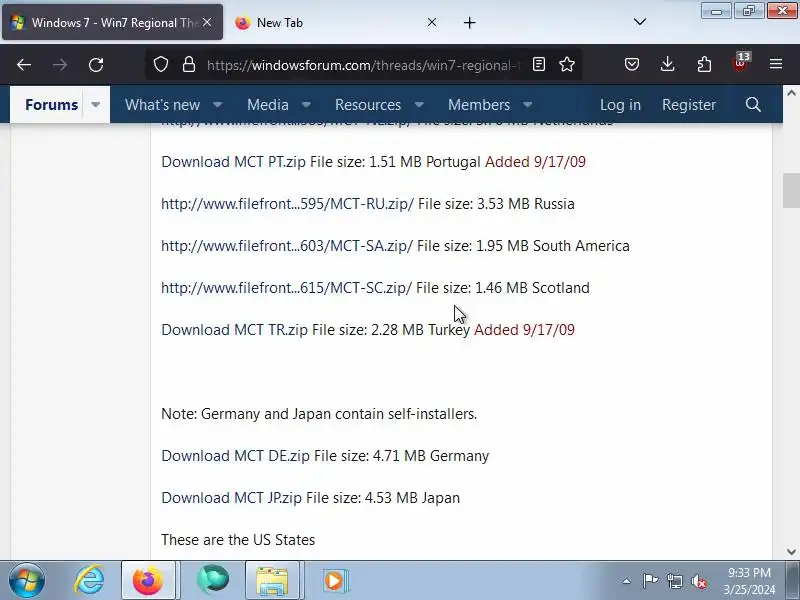Launch Windows Media Player from taskbar
The image size is (800, 600).
click(x=335, y=580)
